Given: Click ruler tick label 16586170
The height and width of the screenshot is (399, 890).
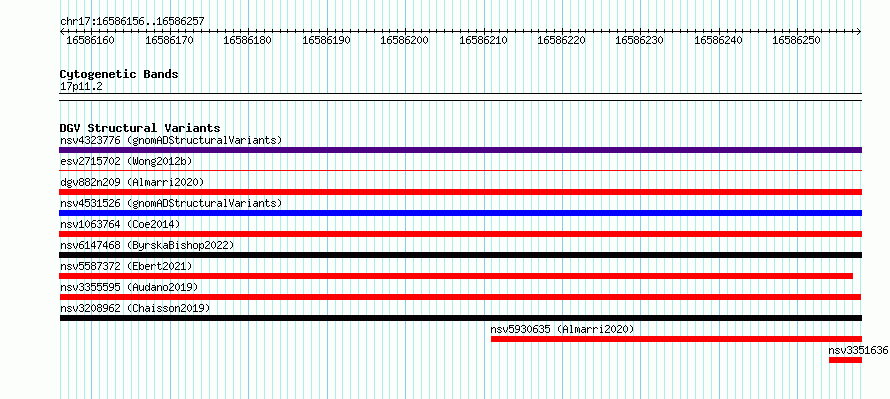Looking at the screenshot, I should 169,40.
